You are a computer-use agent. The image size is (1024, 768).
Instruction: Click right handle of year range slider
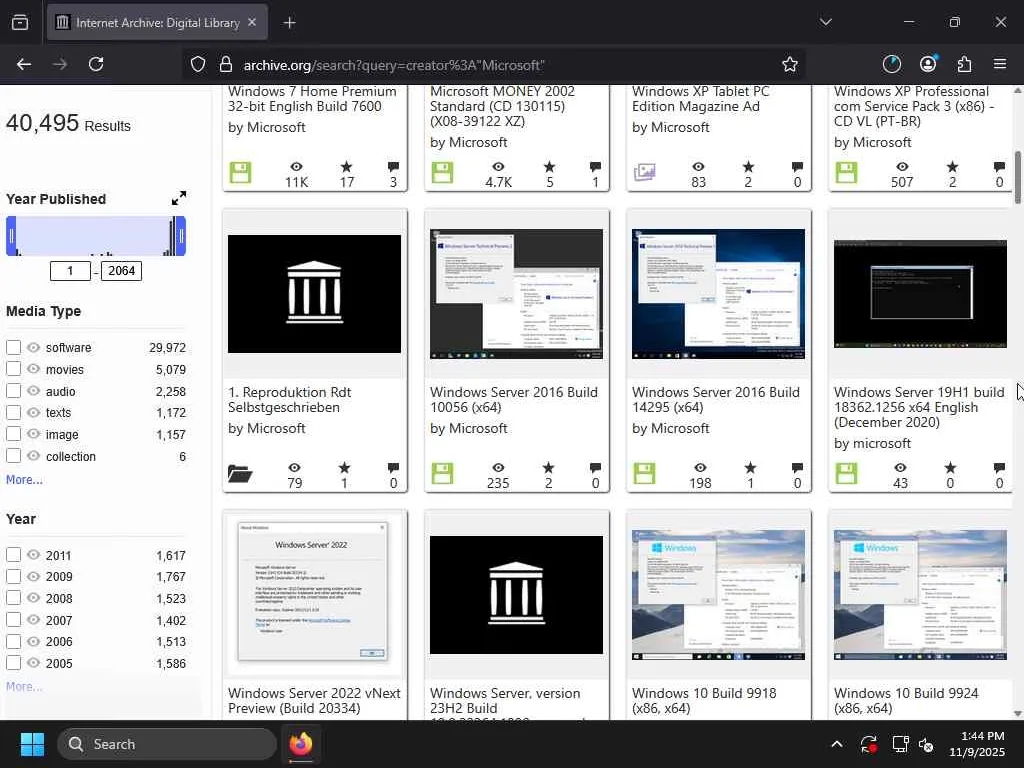pyautogui.click(x=181, y=236)
